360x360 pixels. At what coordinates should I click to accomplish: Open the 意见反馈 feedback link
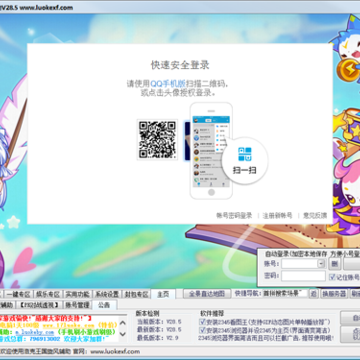[315, 216]
